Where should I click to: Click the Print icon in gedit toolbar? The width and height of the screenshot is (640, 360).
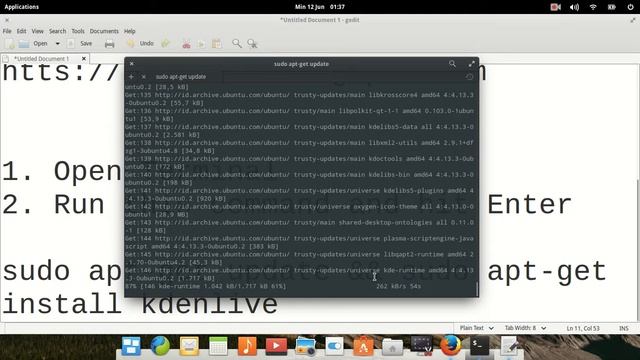pos(109,44)
